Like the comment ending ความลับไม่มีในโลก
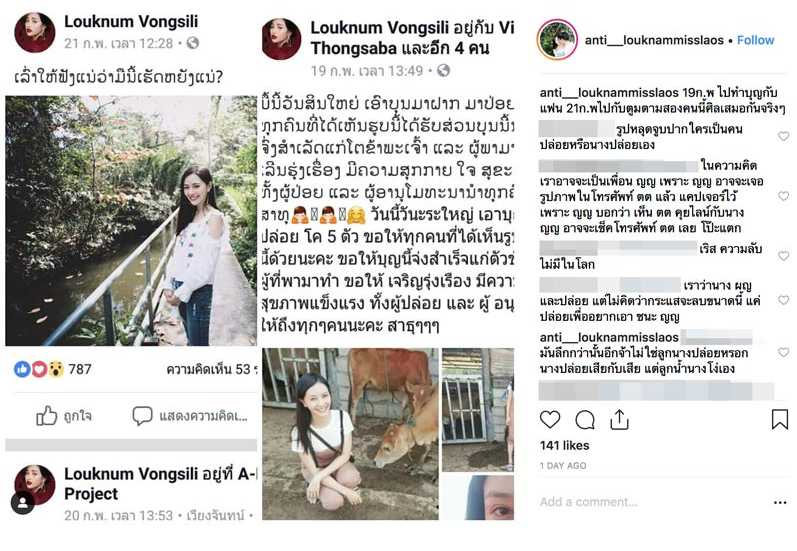Screen dimensions: 797x551 click(783, 256)
